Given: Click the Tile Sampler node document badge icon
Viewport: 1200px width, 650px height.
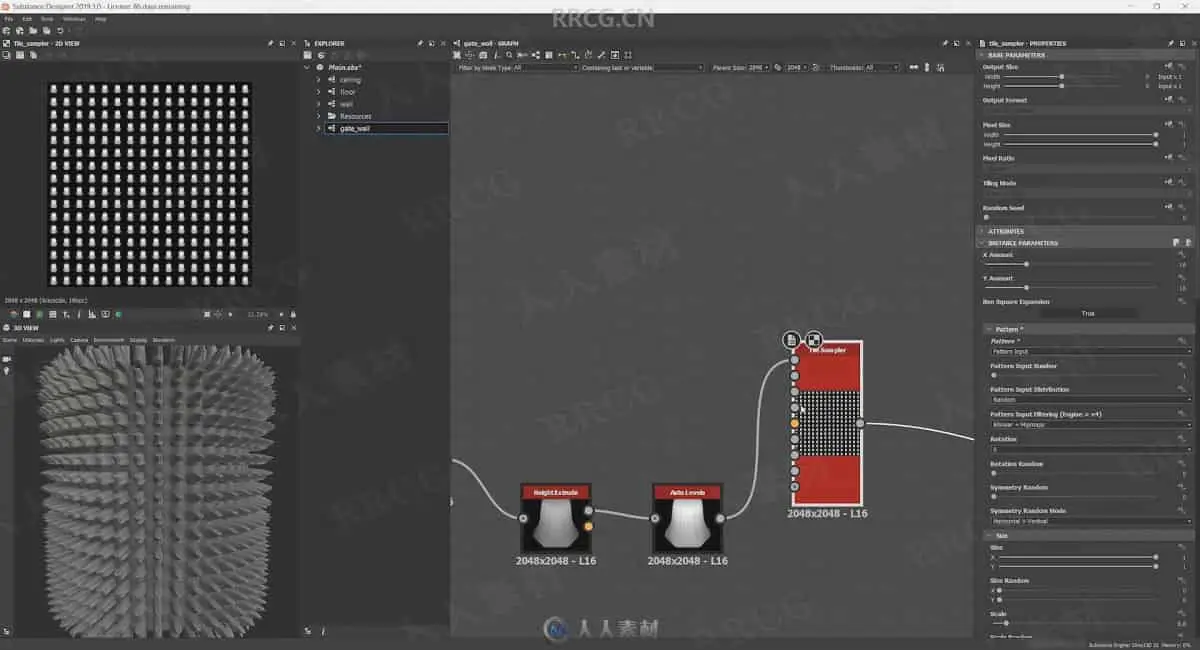Looking at the screenshot, I should click(791, 340).
